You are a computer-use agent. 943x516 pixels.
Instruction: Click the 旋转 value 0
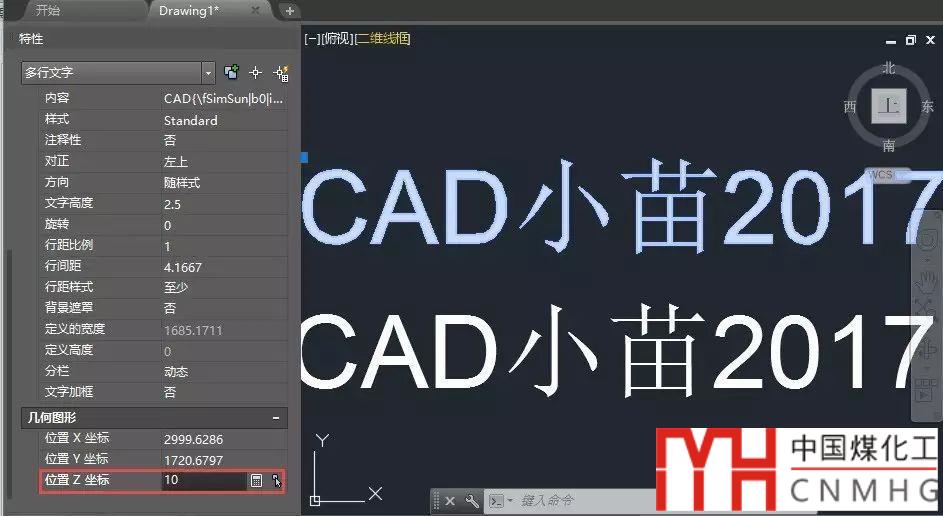pos(167,225)
